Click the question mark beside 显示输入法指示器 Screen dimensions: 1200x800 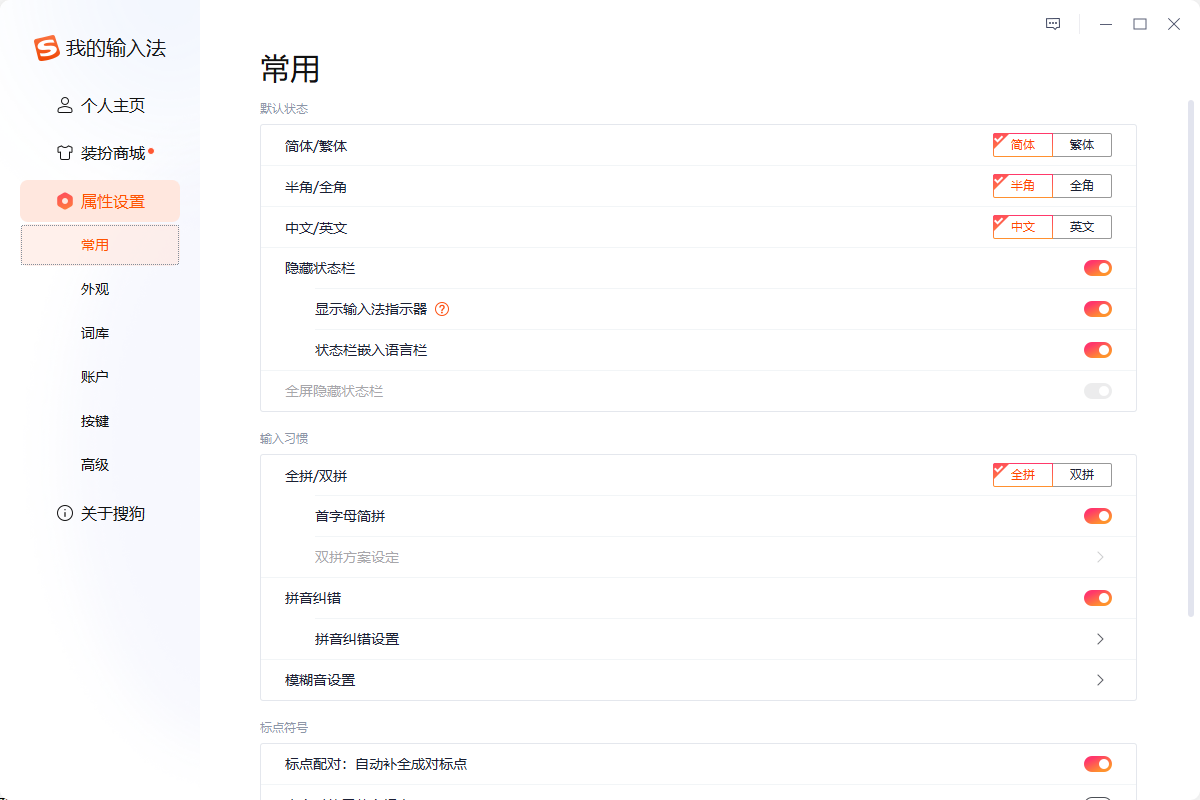pyautogui.click(x=443, y=309)
